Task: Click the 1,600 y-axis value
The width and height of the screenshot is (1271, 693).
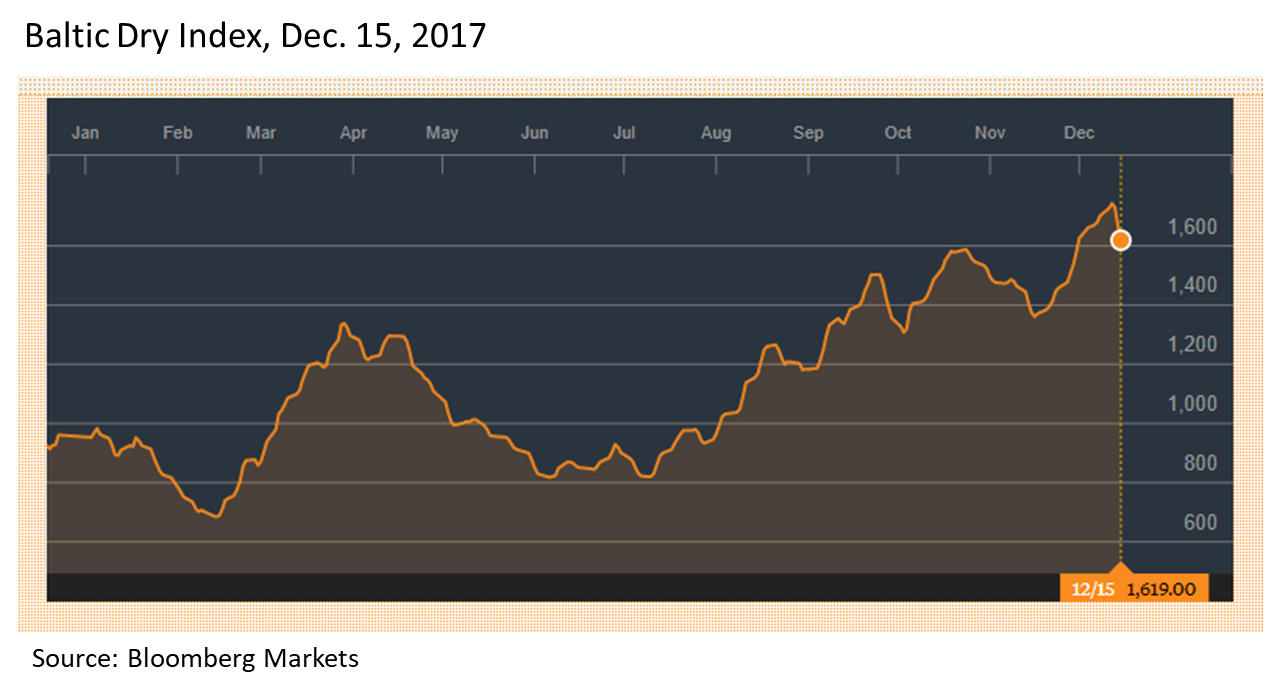Action: pos(1192,227)
